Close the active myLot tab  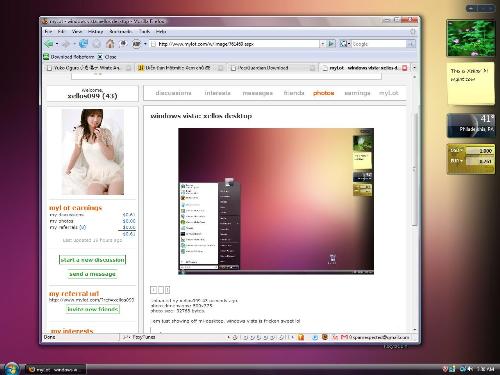(x=405, y=68)
